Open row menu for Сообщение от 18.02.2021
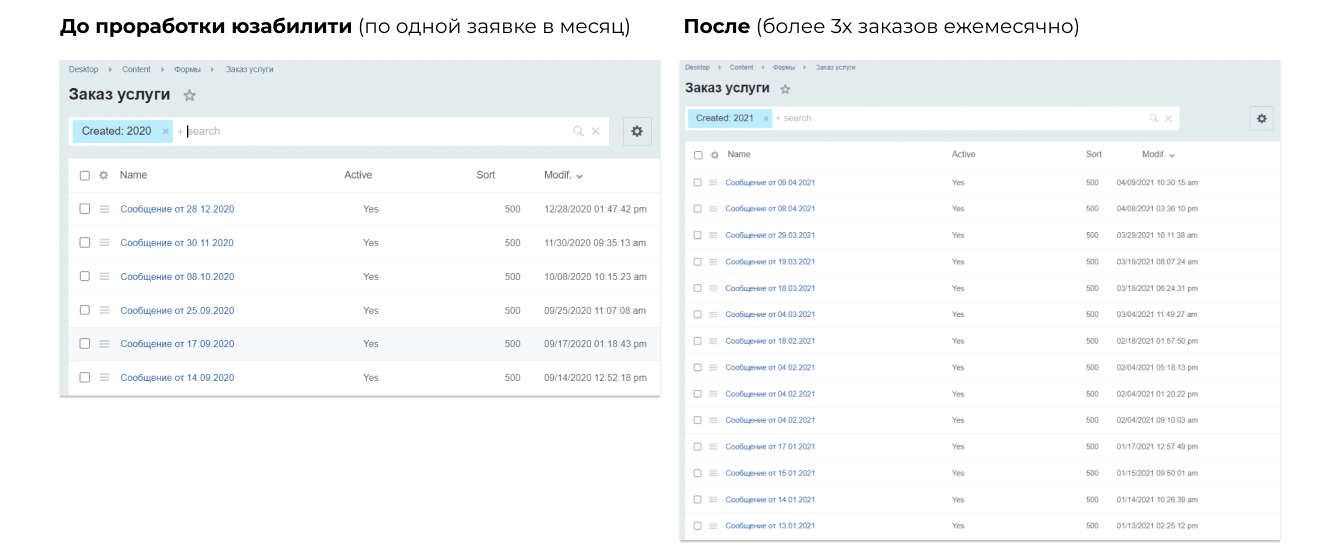This screenshot has width=1340, height=553. [x=714, y=341]
